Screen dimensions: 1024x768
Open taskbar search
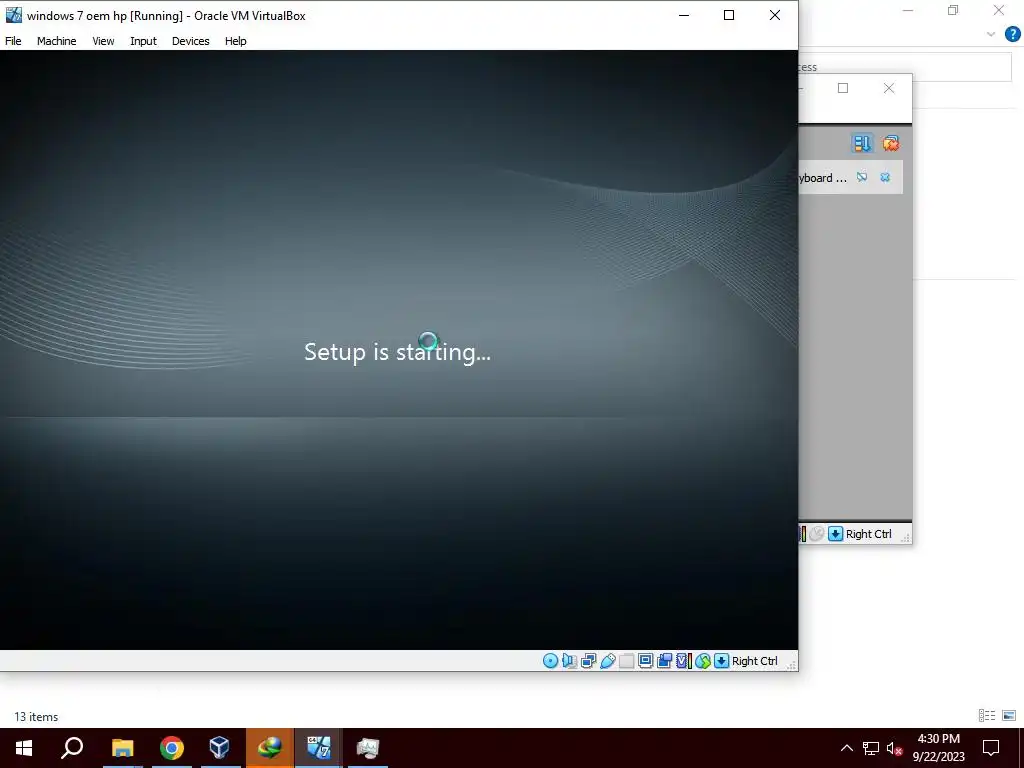72,748
